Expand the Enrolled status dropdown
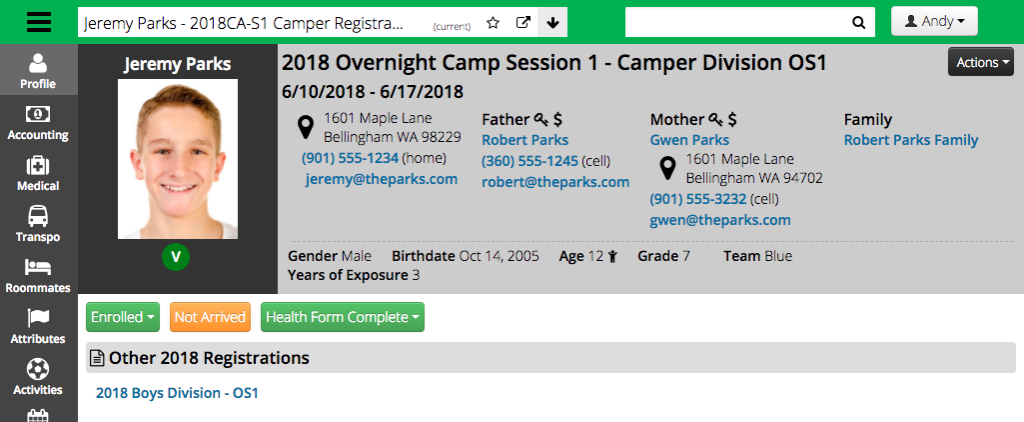 point(123,317)
